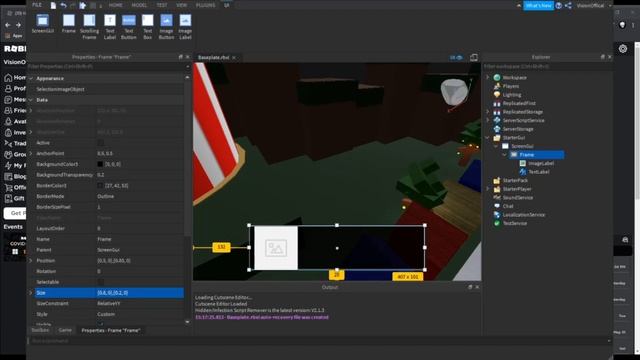Select the ScreenGui item in Explorer
This screenshot has height=360, width=640.
pos(522,146)
